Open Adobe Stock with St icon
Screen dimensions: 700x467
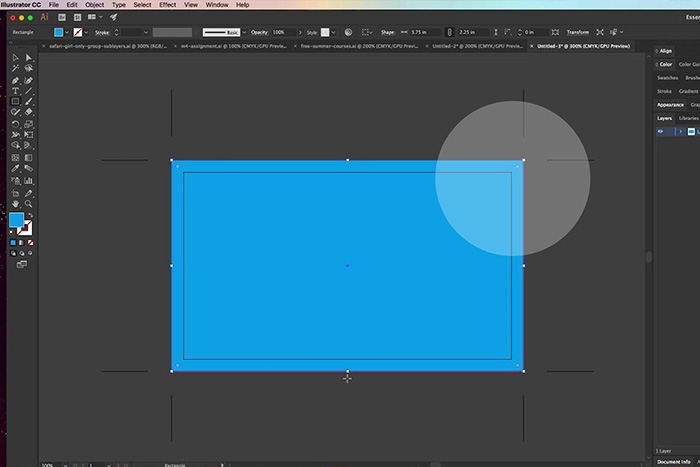pos(78,17)
